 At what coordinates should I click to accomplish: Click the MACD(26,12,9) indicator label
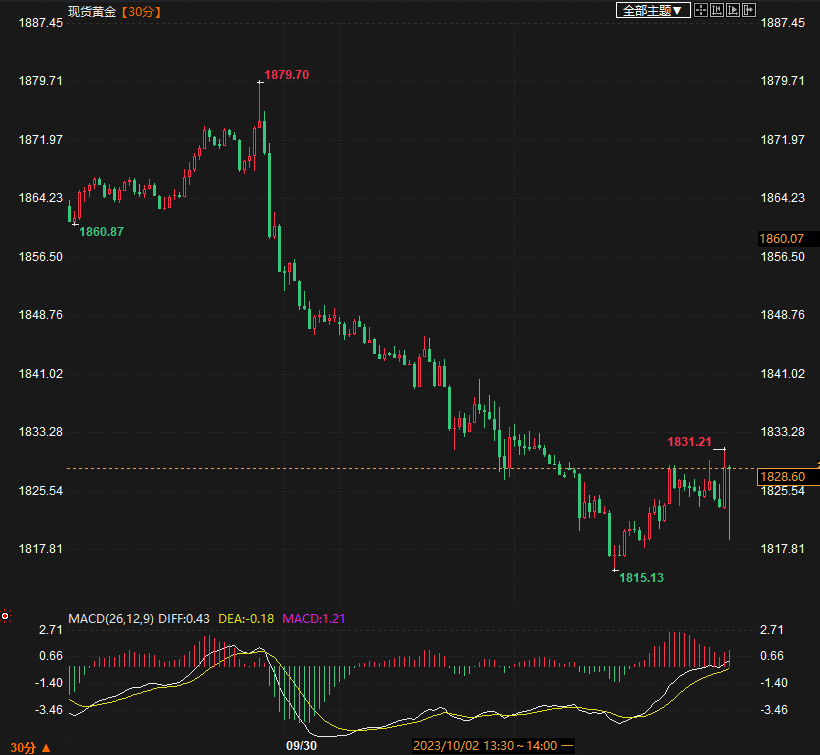tap(111, 619)
